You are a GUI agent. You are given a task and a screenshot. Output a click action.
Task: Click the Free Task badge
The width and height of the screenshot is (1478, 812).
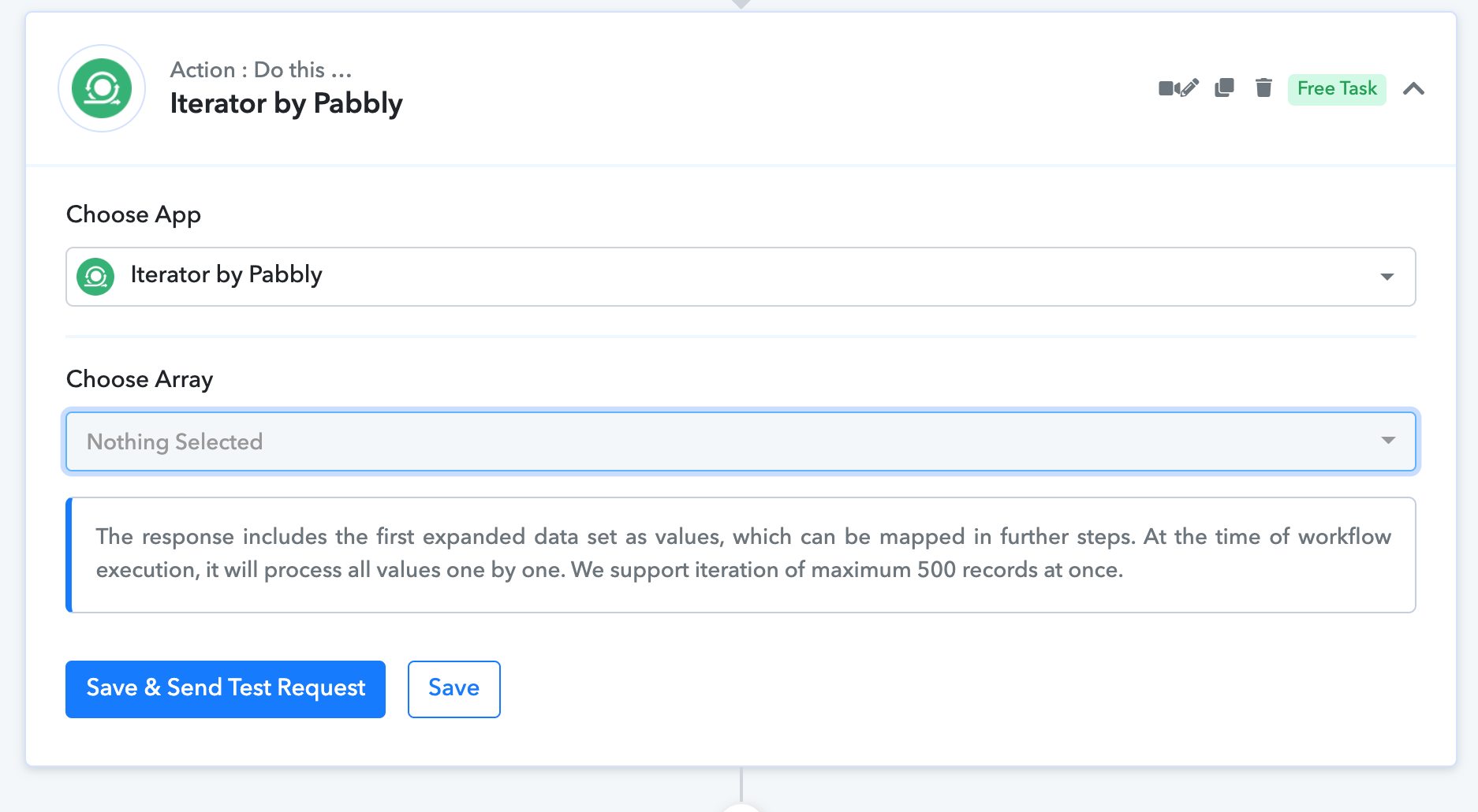coord(1337,88)
